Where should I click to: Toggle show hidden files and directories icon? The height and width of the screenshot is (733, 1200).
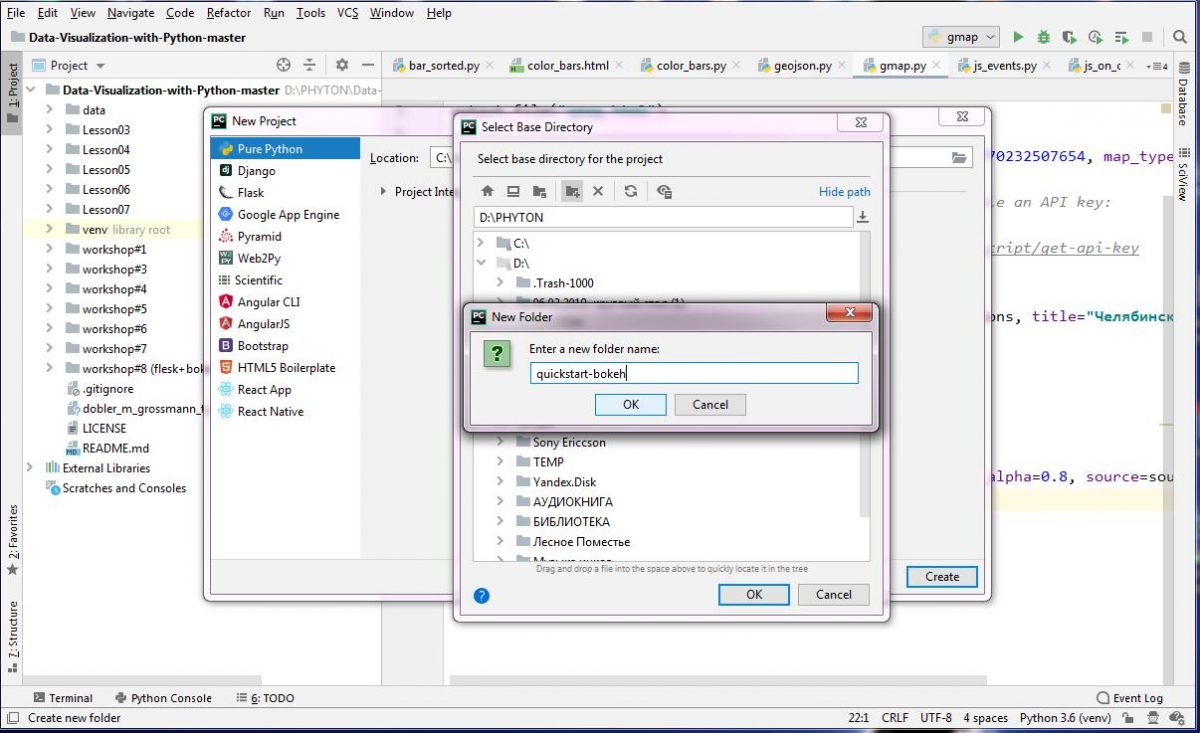click(664, 191)
